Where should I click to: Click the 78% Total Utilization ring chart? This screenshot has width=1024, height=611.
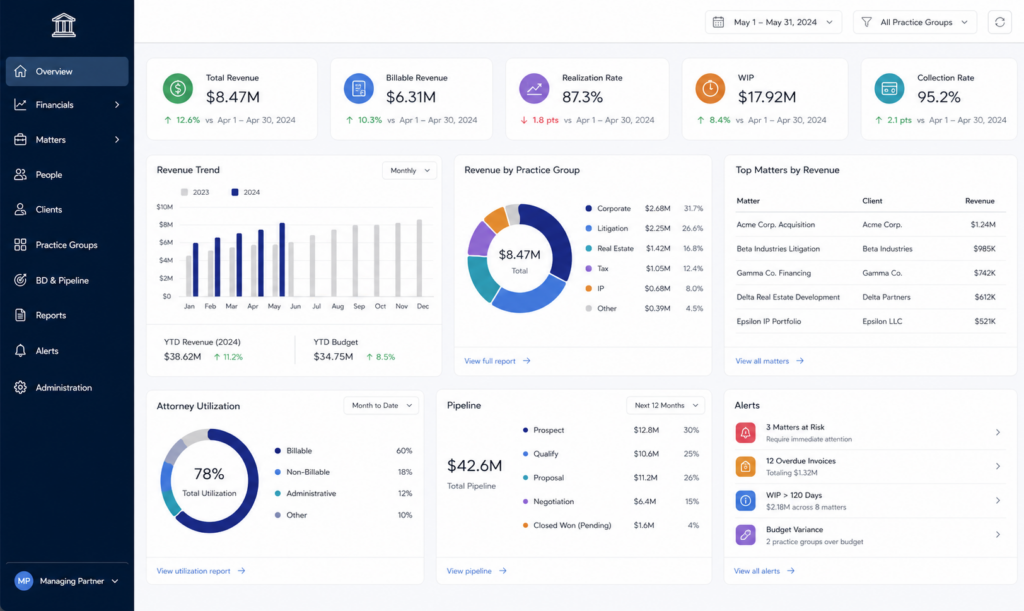click(209, 481)
